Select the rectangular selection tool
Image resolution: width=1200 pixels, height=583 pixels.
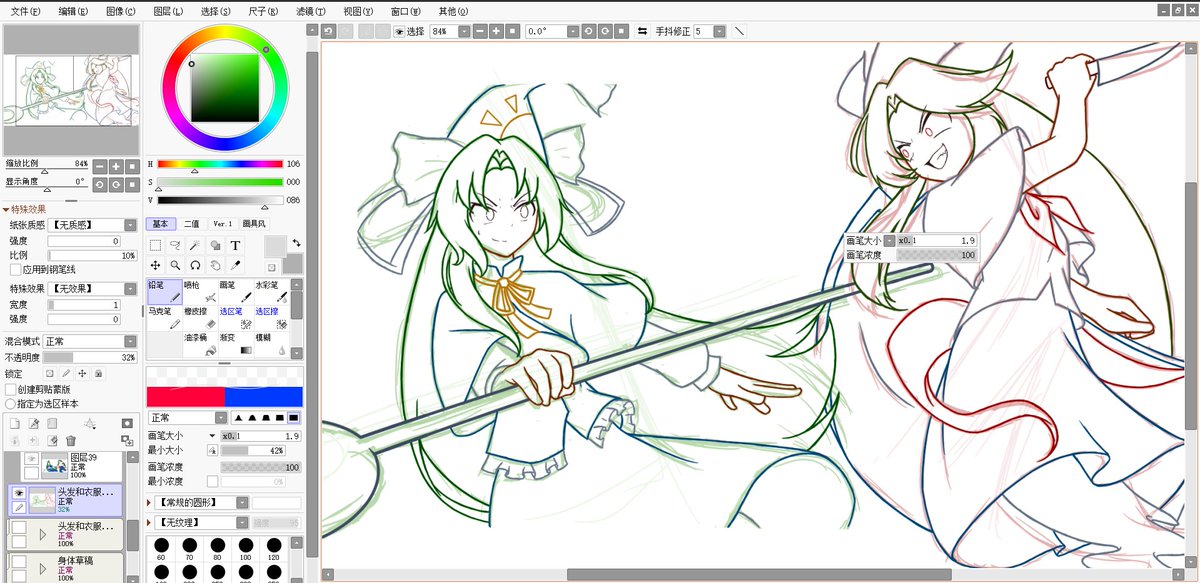tap(155, 245)
